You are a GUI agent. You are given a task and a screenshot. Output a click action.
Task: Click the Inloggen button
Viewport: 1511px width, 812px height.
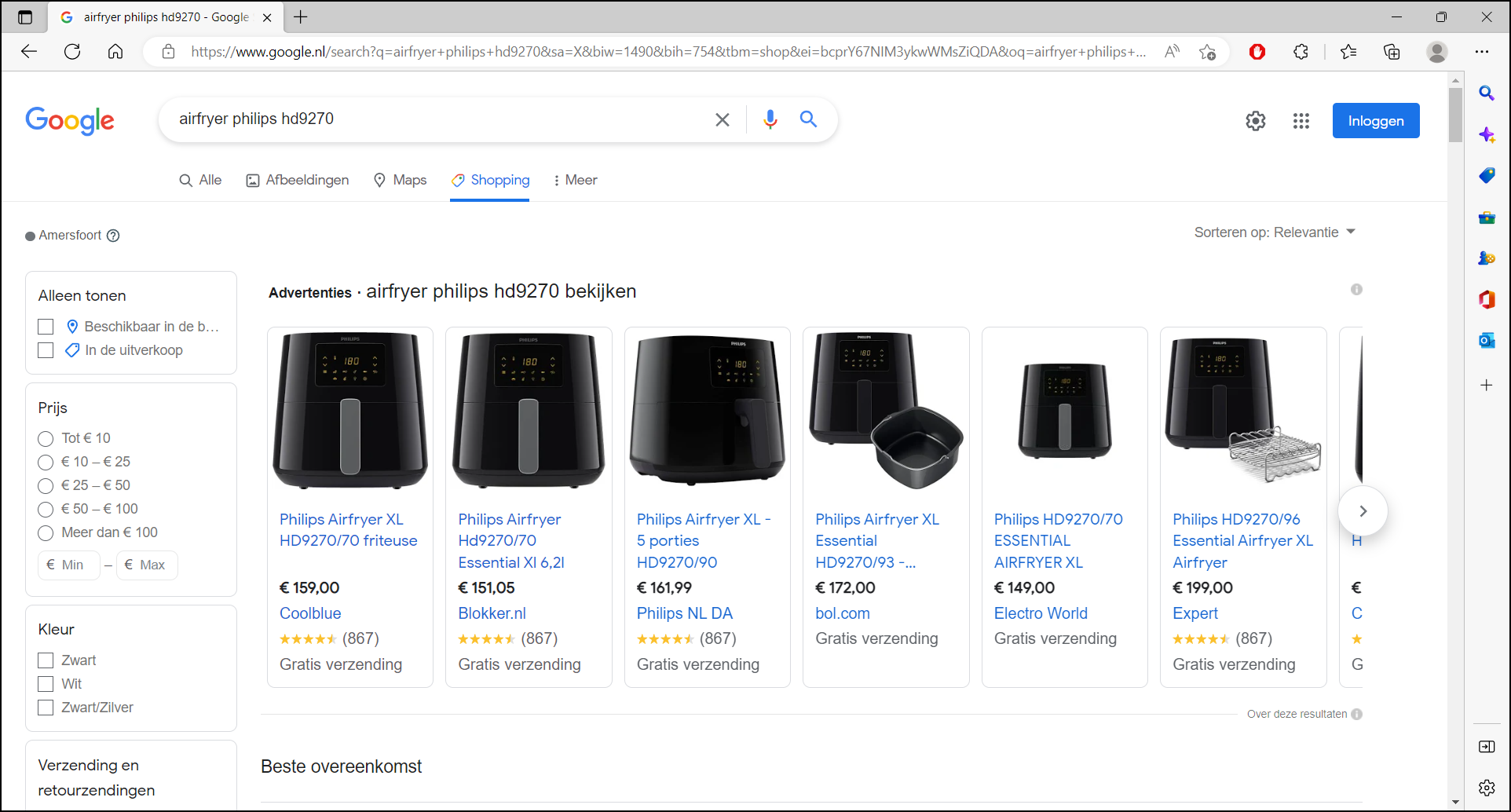[1376, 121]
